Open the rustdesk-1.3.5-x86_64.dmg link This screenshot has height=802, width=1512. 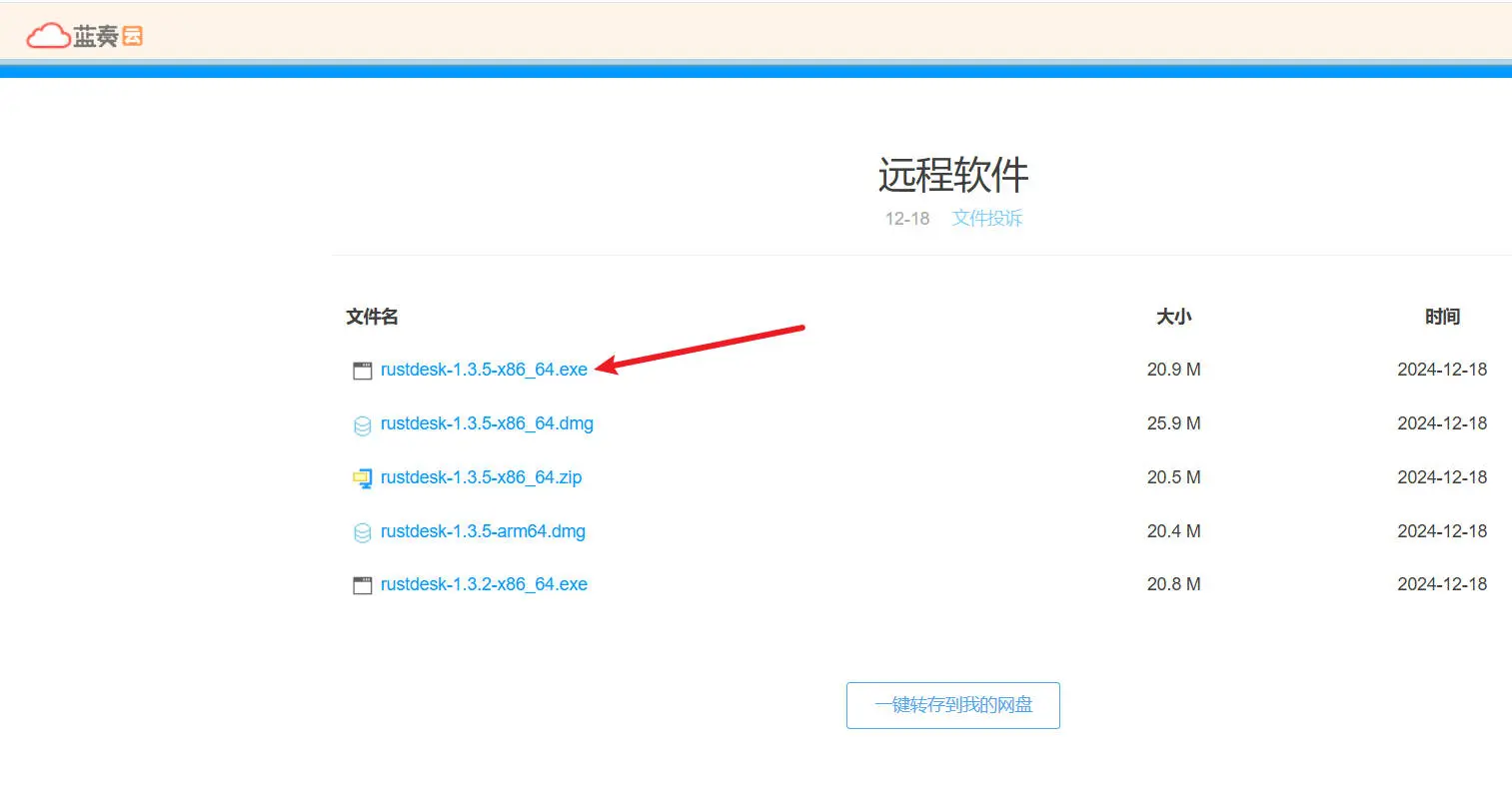tap(487, 423)
